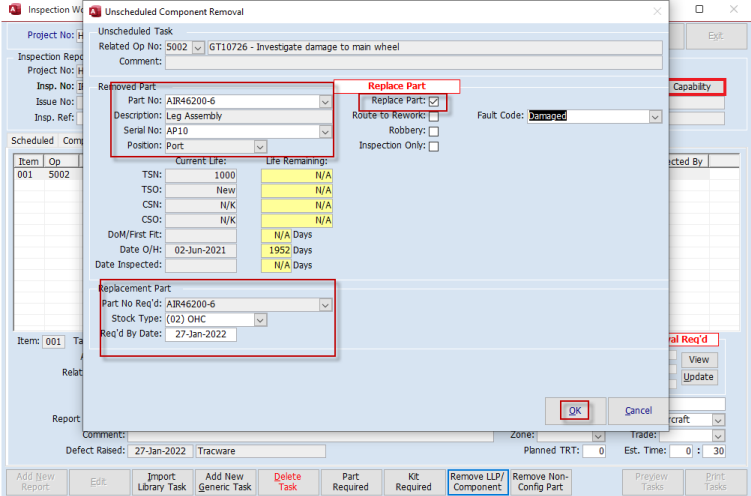Click the Req'd By Date field
751x496 pixels.
pyautogui.click(x=200, y=335)
